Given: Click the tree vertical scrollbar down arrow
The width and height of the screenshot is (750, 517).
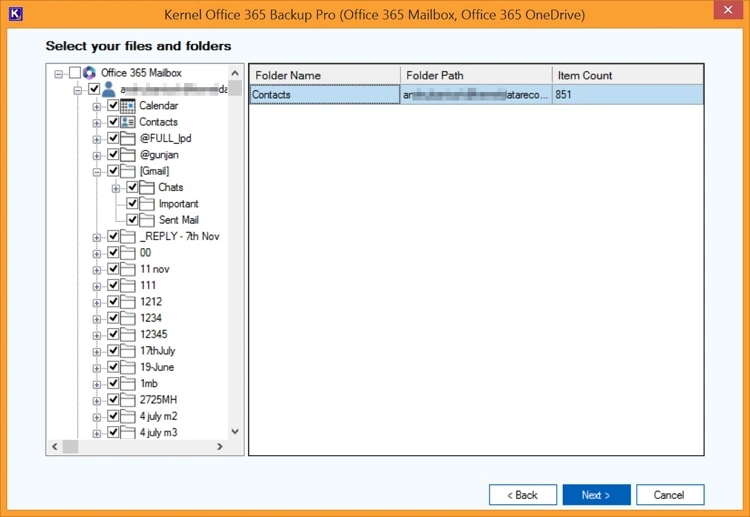Looking at the screenshot, I should [x=235, y=431].
